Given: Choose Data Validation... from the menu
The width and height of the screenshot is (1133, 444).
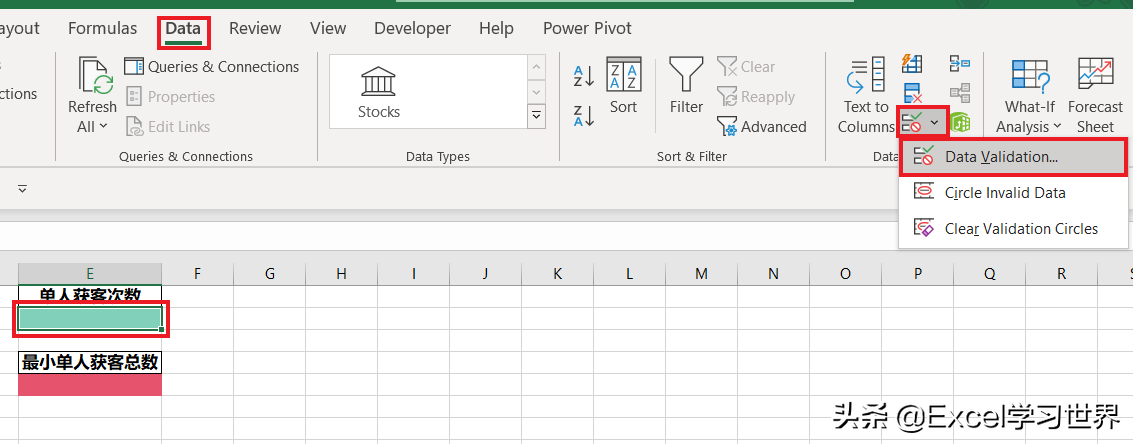Looking at the screenshot, I should pyautogui.click(x=1001, y=157).
